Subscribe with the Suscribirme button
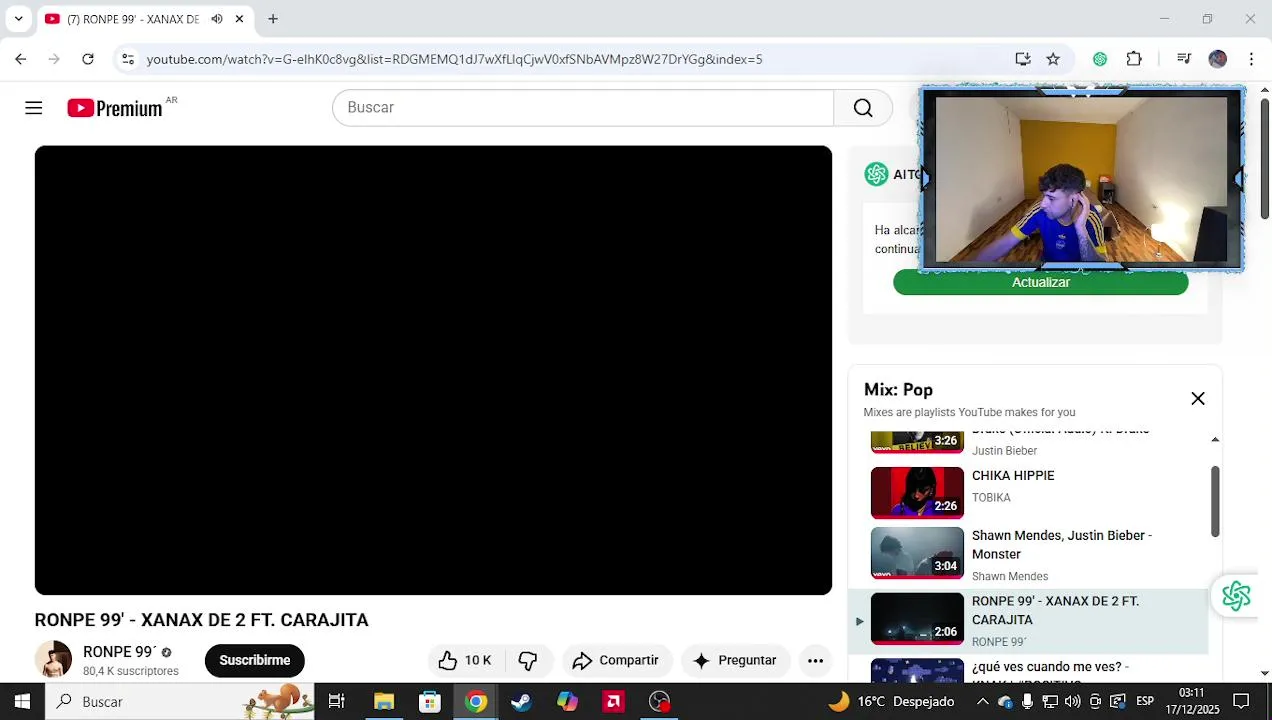The width and height of the screenshot is (1272, 720). tap(255, 660)
